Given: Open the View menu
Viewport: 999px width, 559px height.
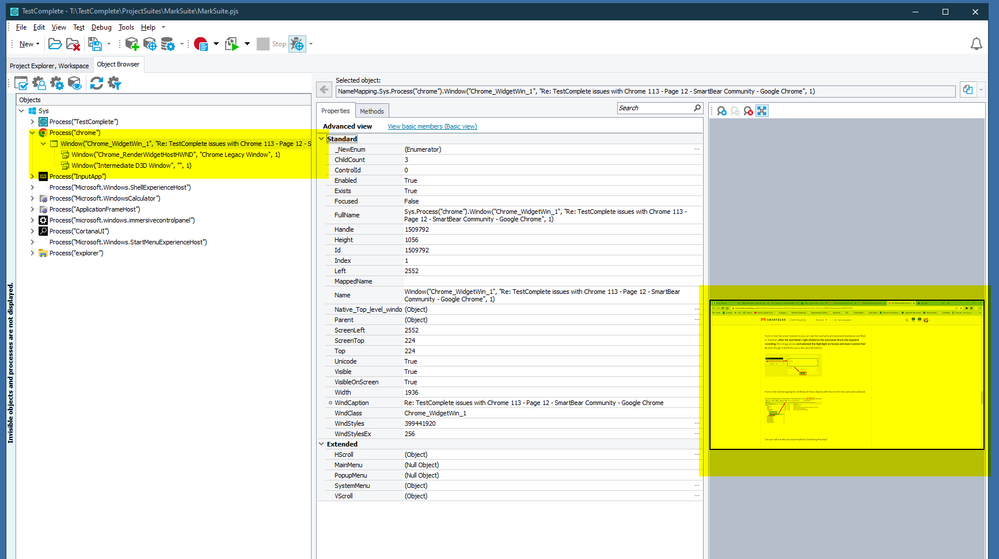Looking at the screenshot, I should pos(59,27).
